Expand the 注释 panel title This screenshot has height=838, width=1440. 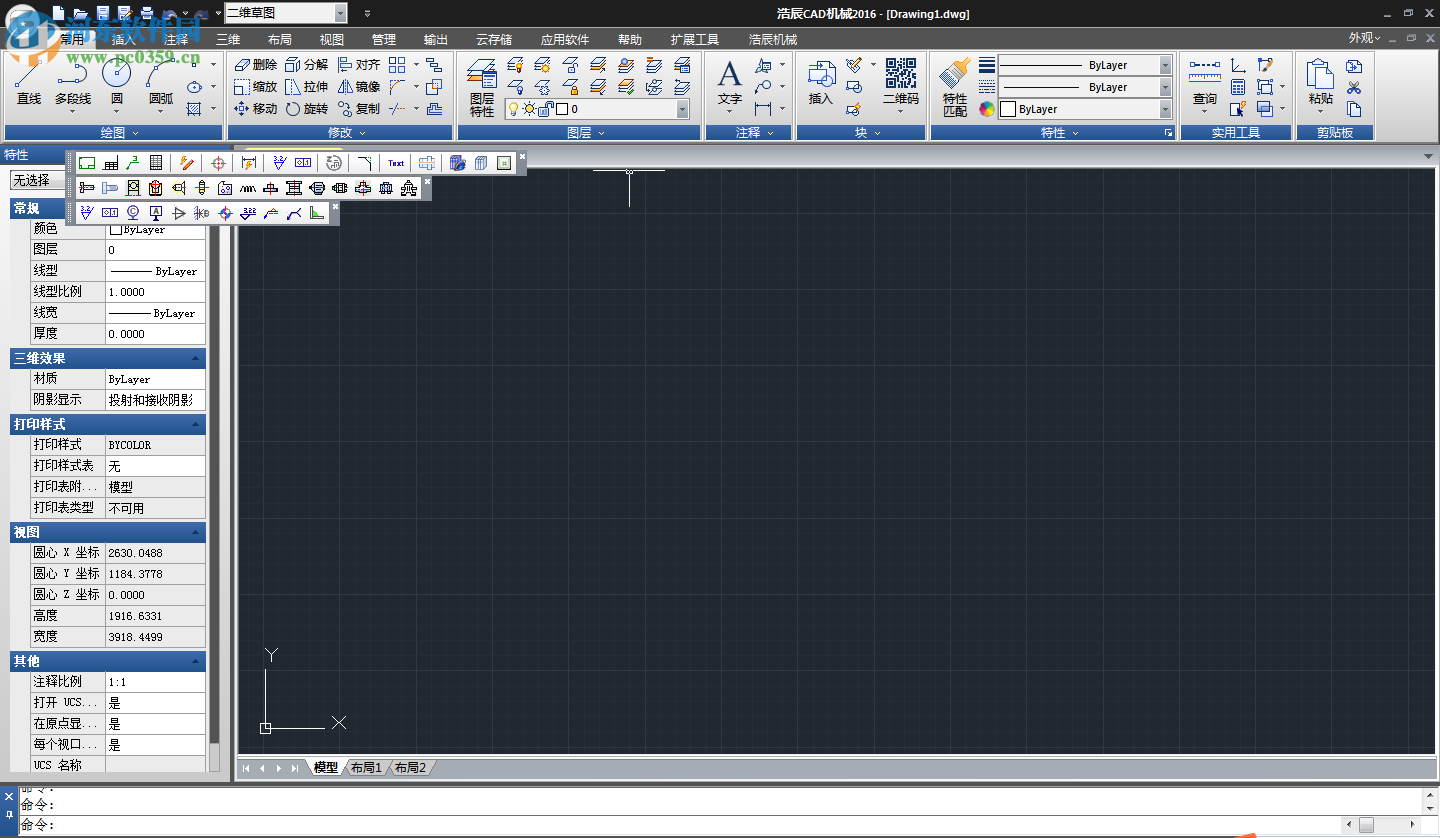pos(748,132)
